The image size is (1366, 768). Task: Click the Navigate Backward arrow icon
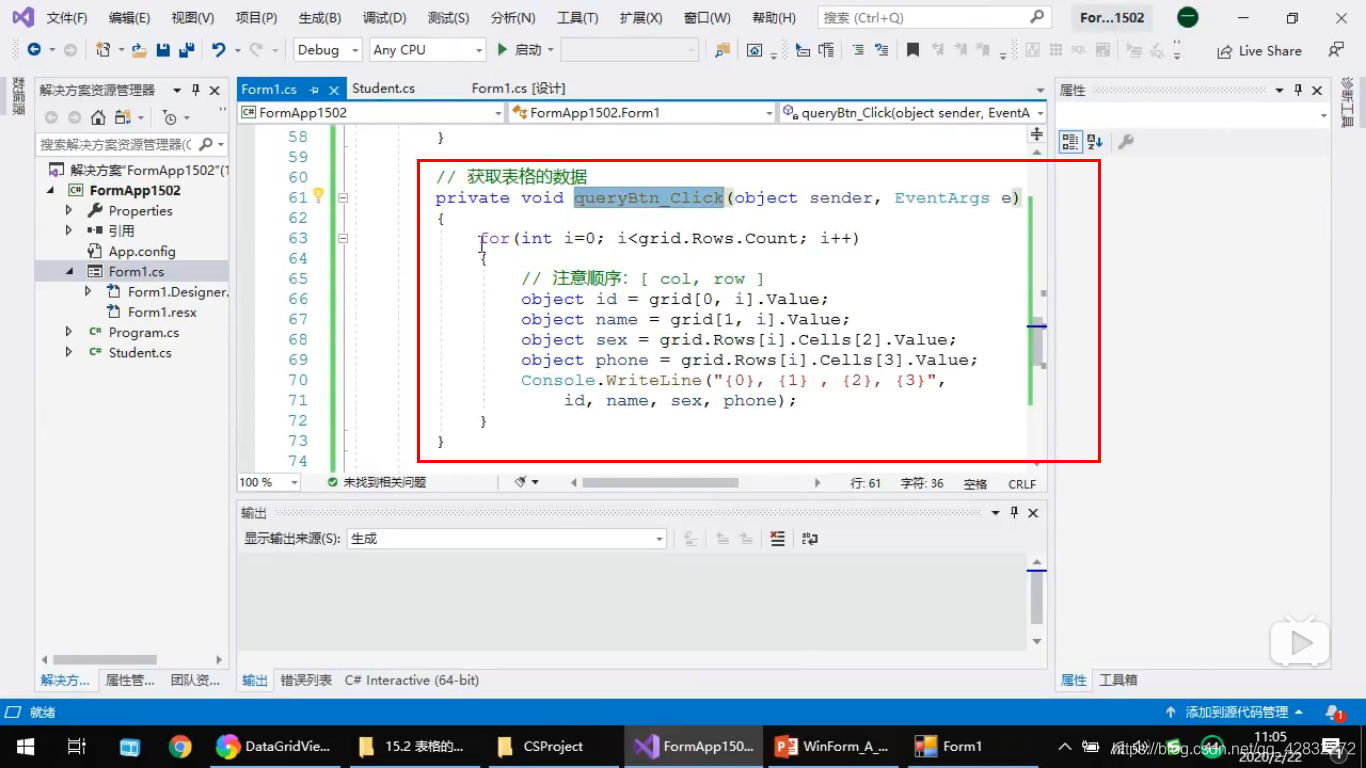pyautogui.click(x=34, y=50)
